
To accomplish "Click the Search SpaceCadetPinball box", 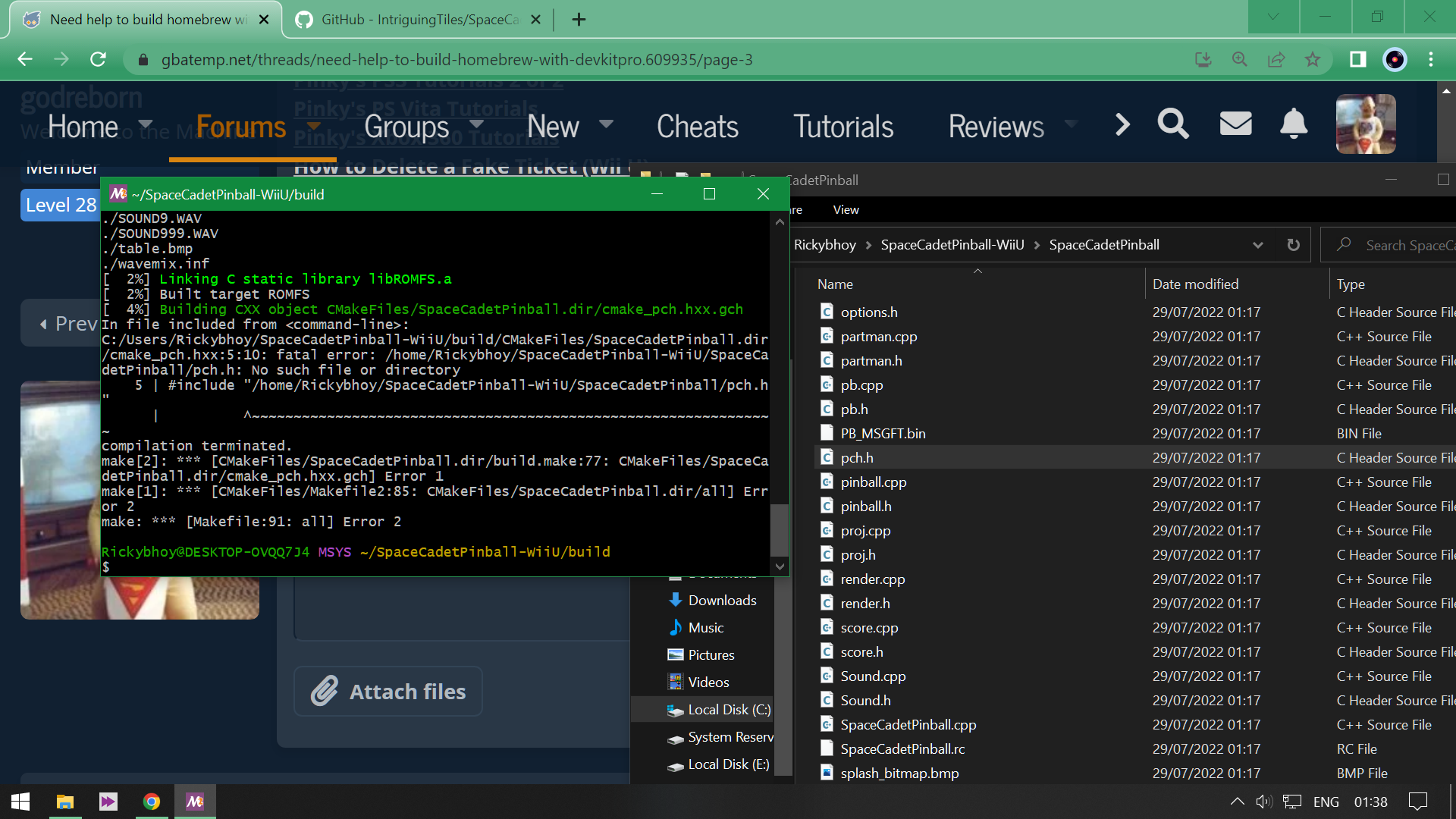I will tap(1389, 245).
